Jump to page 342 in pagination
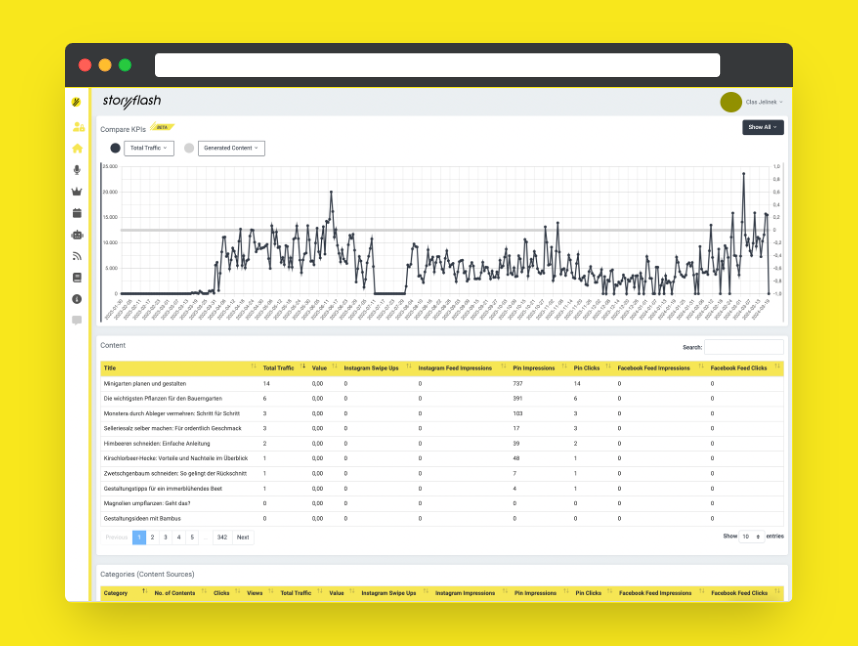Image resolution: width=858 pixels, height=646 pixels. [x=222, y=537]
